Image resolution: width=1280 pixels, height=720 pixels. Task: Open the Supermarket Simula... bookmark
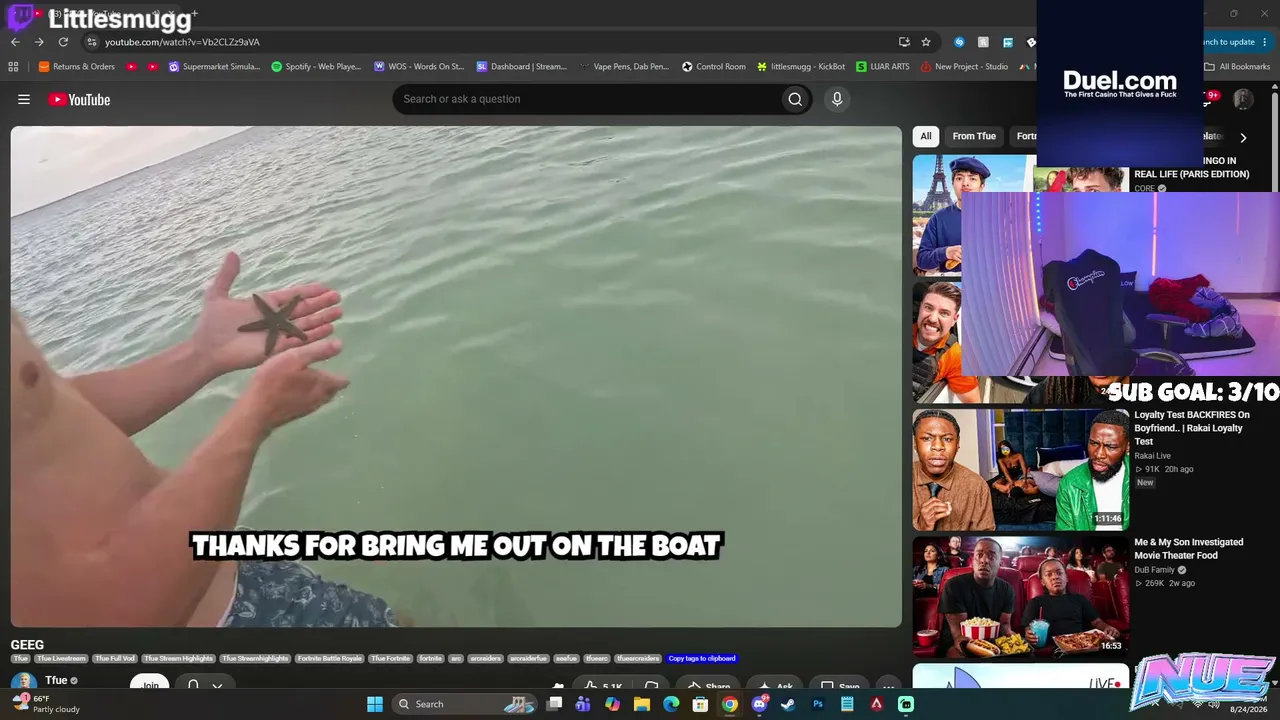point(214,67)
